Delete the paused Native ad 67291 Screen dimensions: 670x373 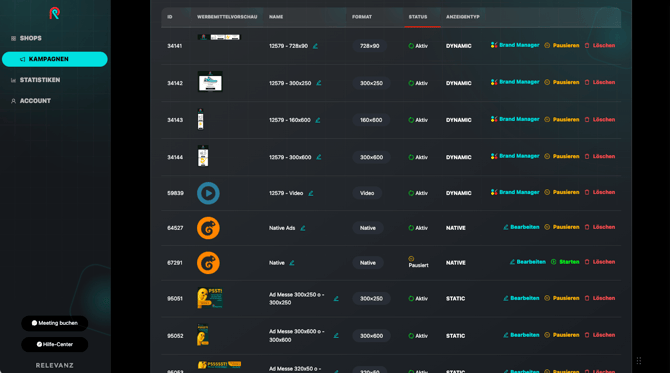(600, 262)
